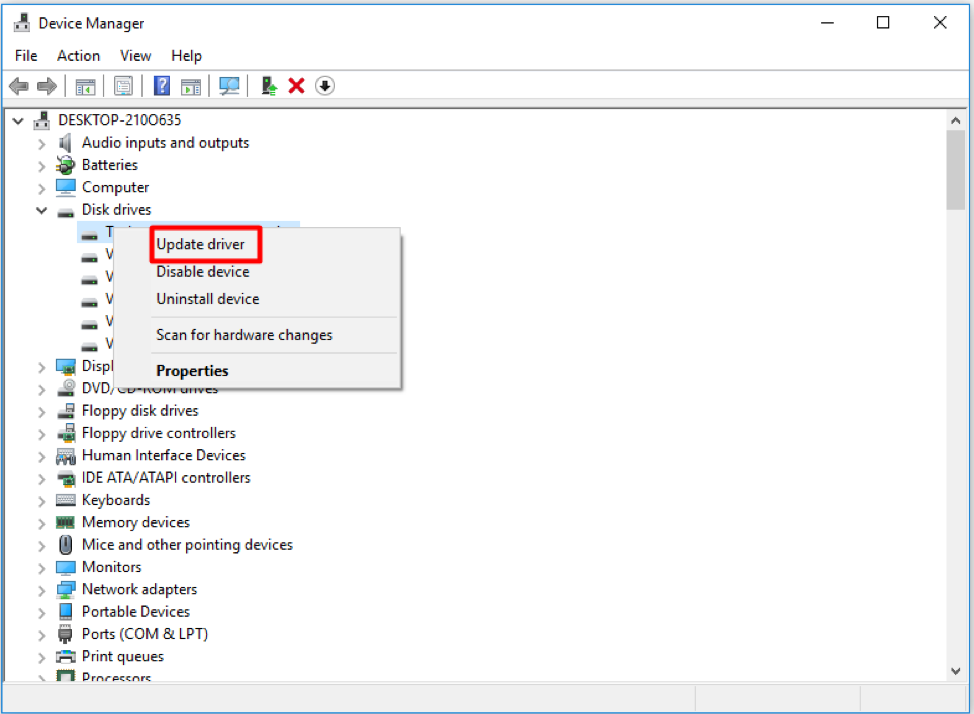
Task: Click the Keyboards category icon
Action: click(x=65, y=500)
